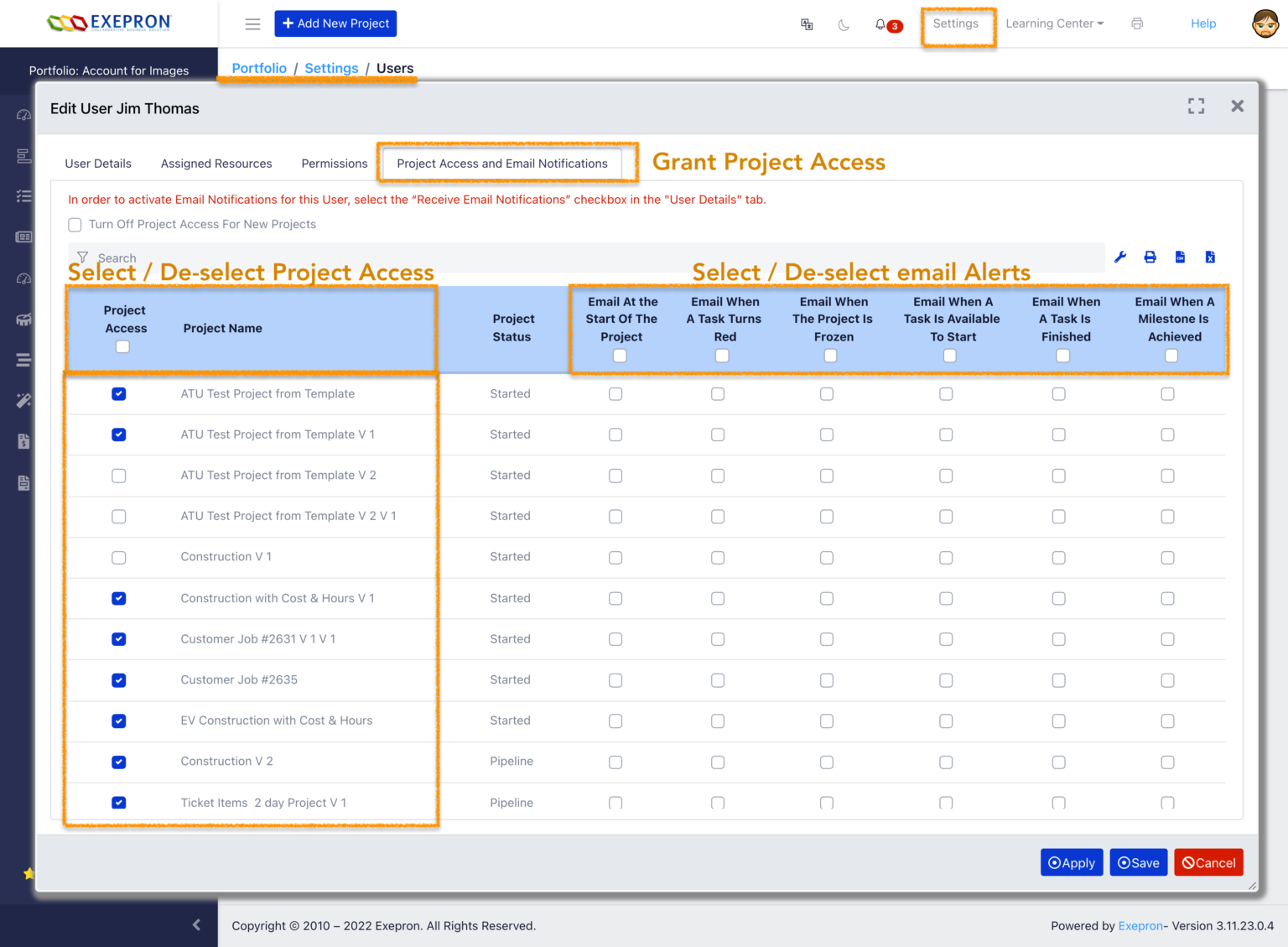Check Email When A Task Turns Red header checkbox
This screenshot has width=1288, height=947.
pyautogui.click(x=722, y=356)
